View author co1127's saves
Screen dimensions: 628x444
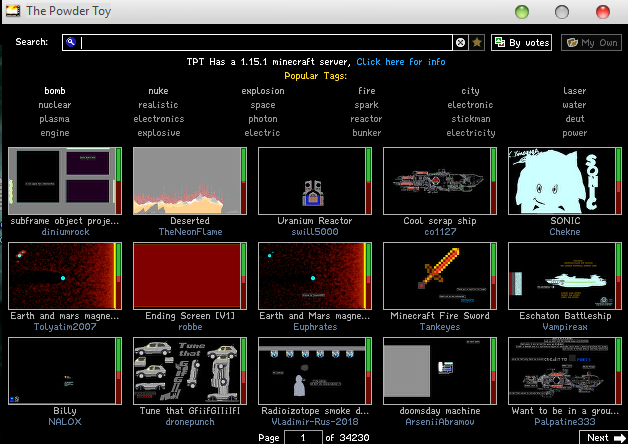pyautogui.click(x=440, y=232)
